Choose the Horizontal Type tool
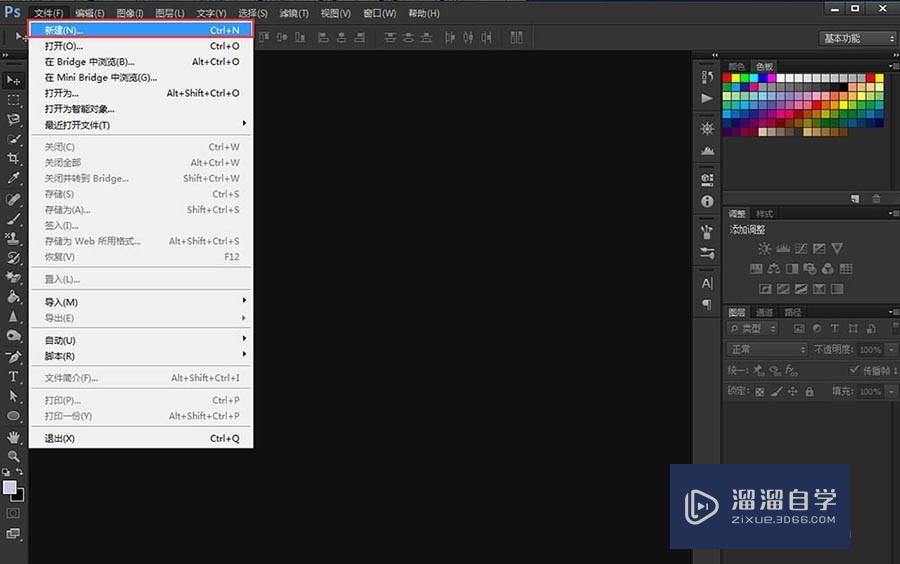This screenshot has height=564, width=900. pos(13,377)
